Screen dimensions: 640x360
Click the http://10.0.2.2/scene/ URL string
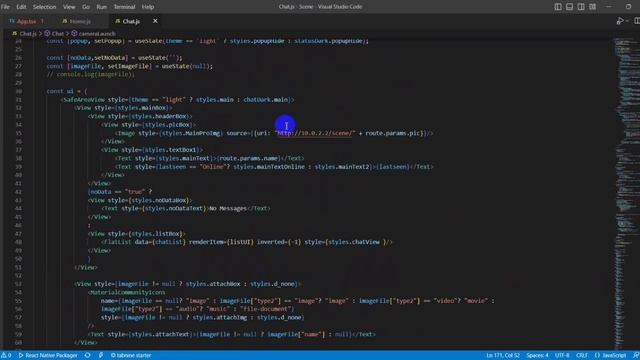pyautogui.click(x=316, y=133)
